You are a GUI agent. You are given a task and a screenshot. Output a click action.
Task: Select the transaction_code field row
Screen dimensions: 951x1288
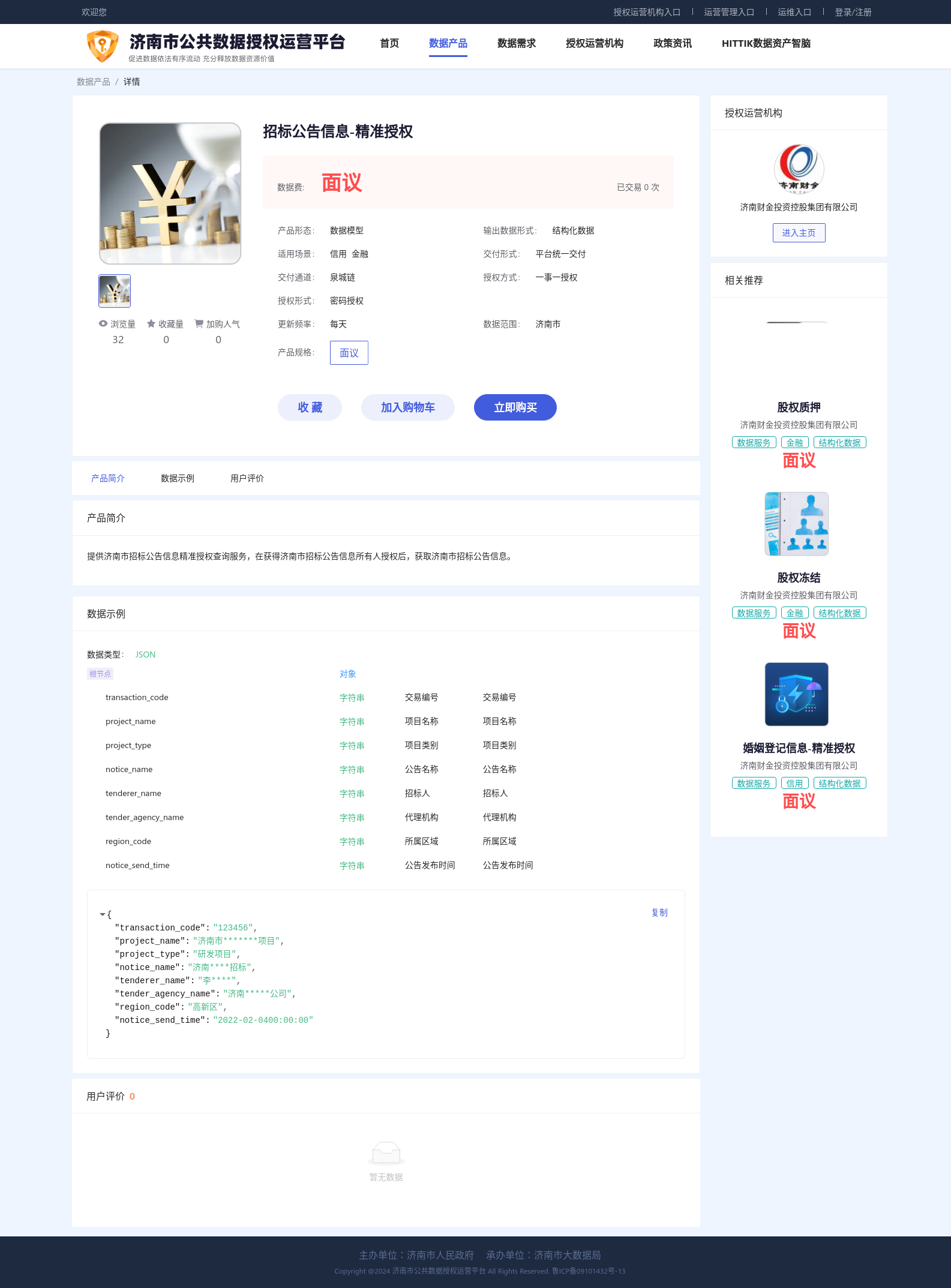pos(386,697)
